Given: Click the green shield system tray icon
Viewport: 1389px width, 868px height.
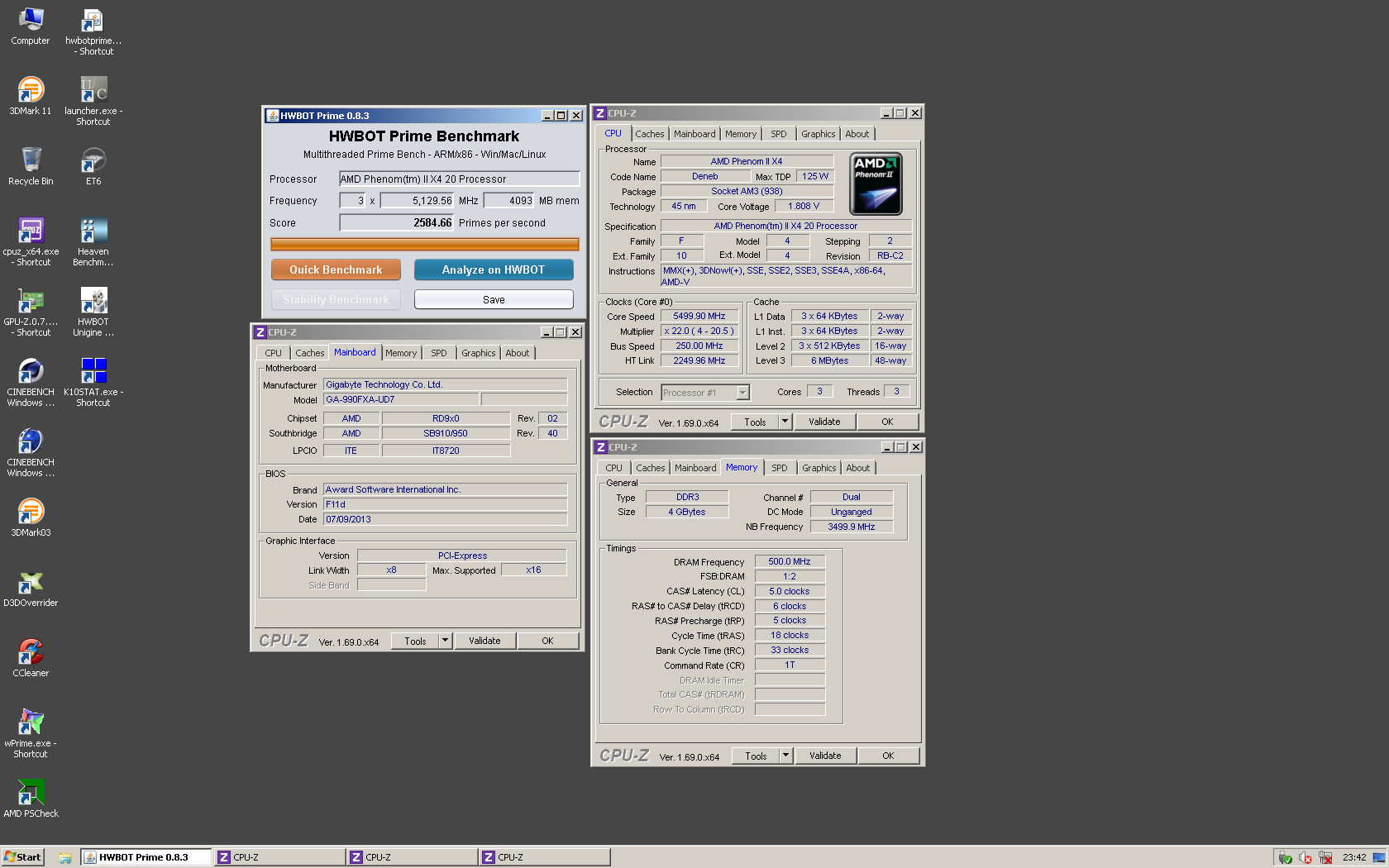Looking at the screenshot, I should click(1285, 857).
